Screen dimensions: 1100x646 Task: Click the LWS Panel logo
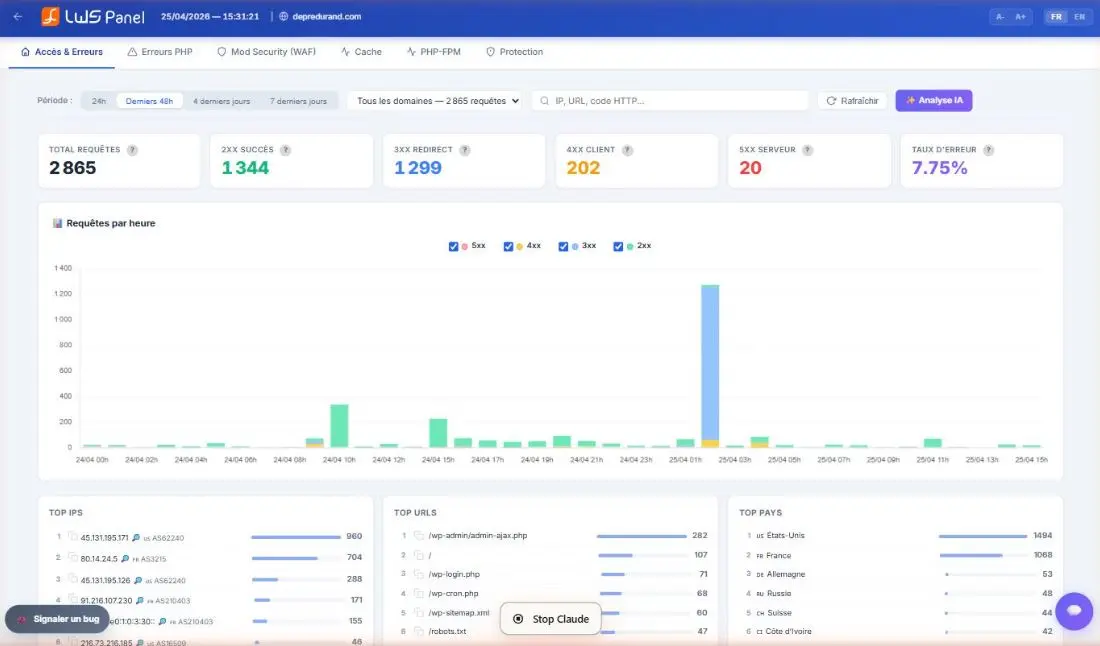pyautogui.click(x=93, y=16)
